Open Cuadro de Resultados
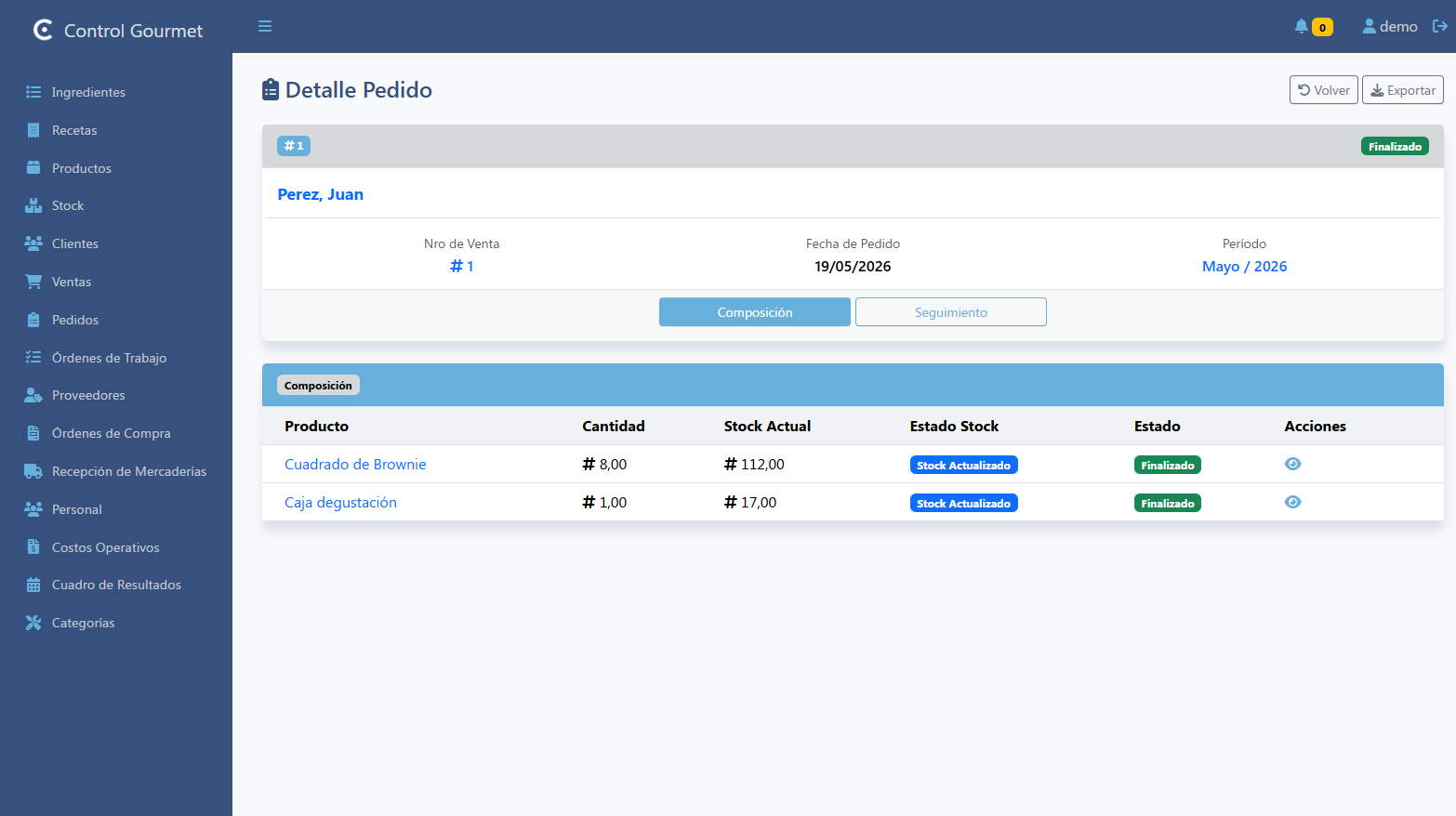The width and height of the screenshot is (1456, 816). click(116, 585)
